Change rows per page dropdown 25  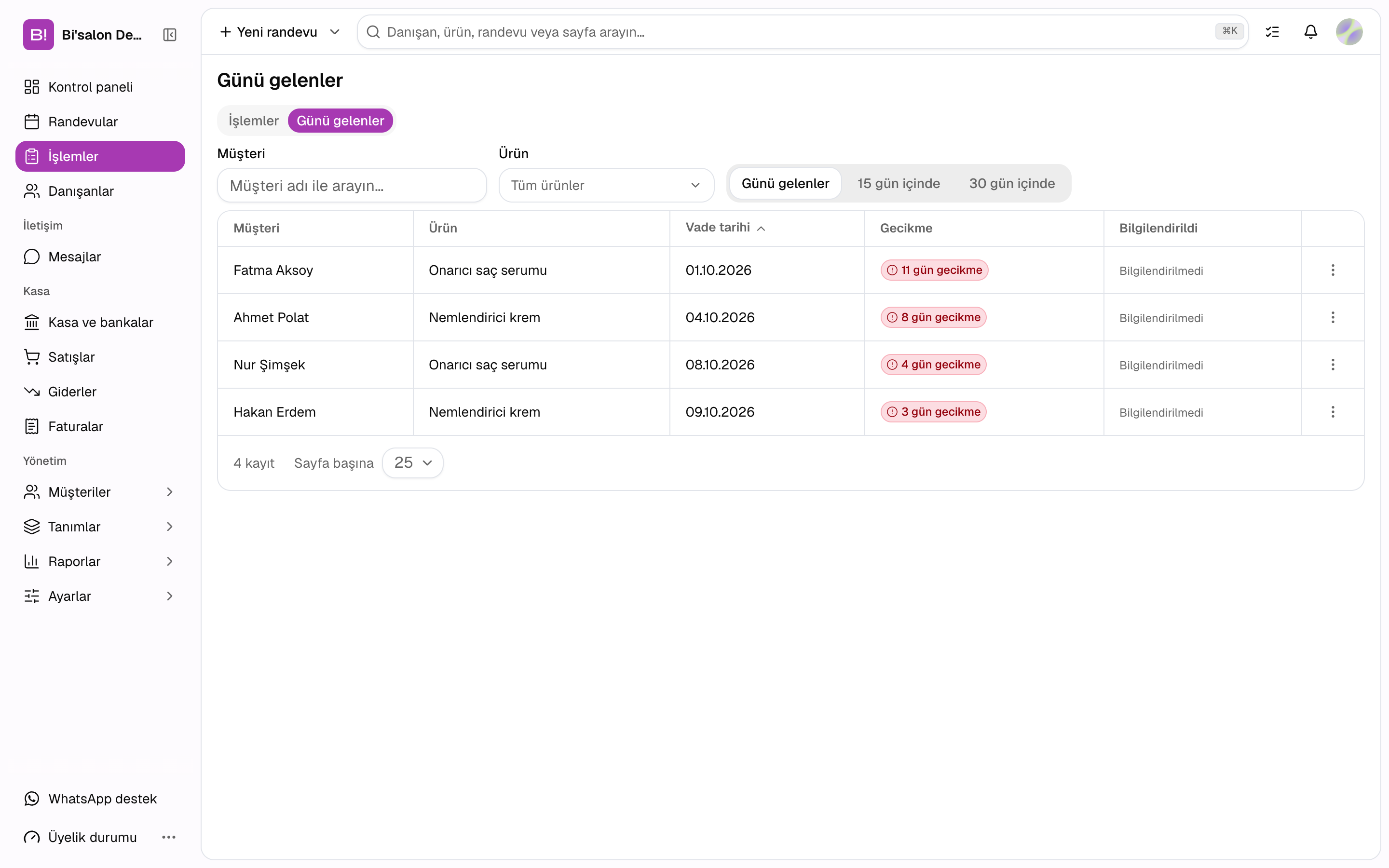pos(413,463)
